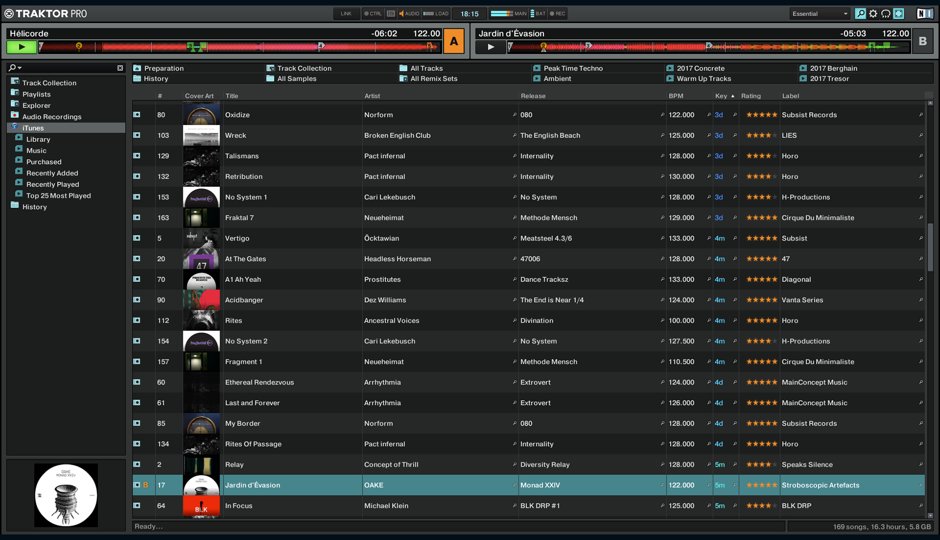Screen dimensions: 940x540
Task: Open Recently Played under iTunes
Action: [x=52, y=184]
